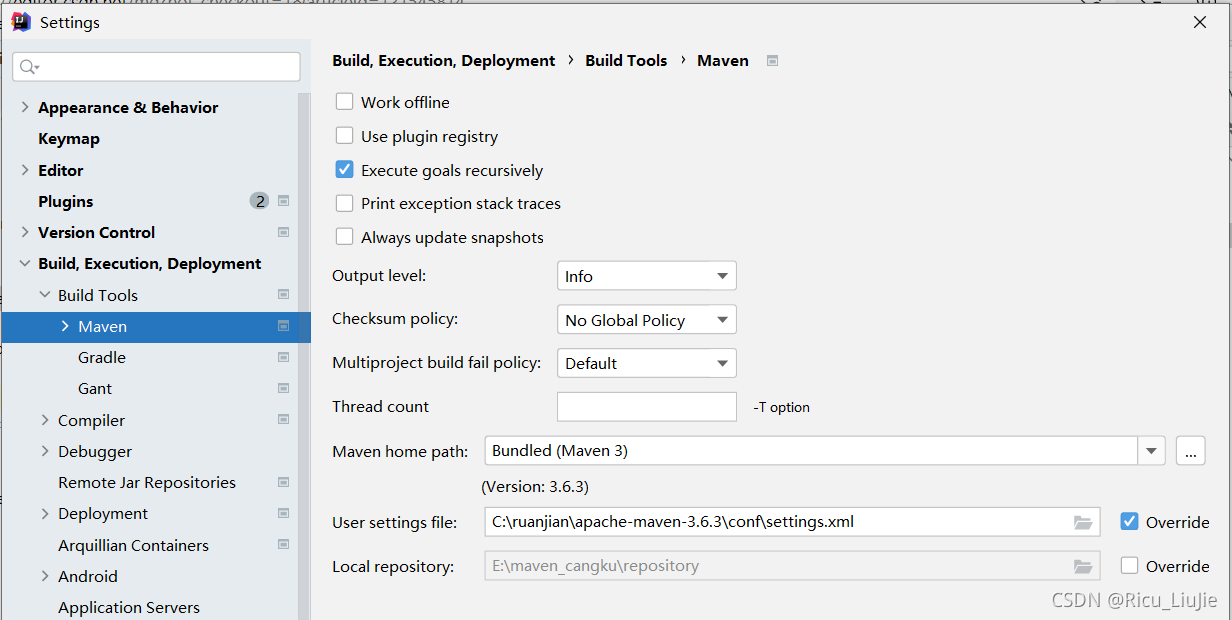Expand the Android node
This screenshot has height=620, width=1232.
[45, 576]
